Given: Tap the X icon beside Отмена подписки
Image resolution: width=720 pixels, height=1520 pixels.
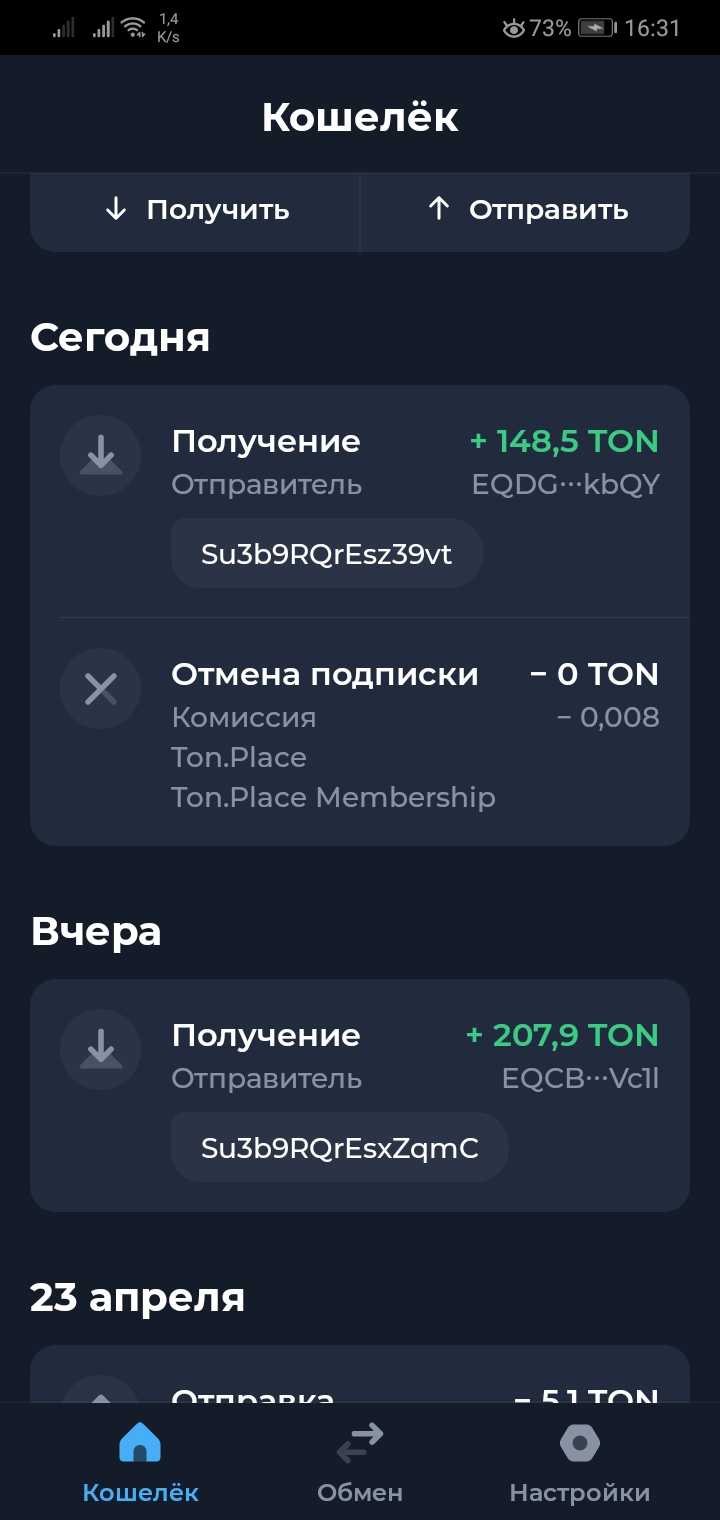Looking at the screenshot, I should point(100,688).
